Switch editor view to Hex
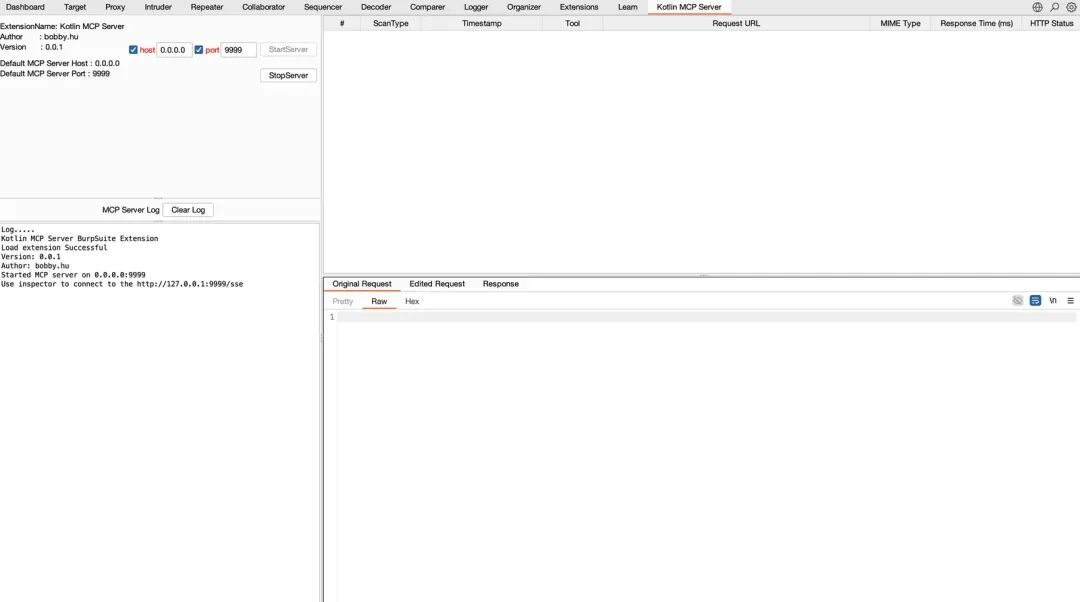This screenshot has width=1080, height=602. click(x=412, y=301)
